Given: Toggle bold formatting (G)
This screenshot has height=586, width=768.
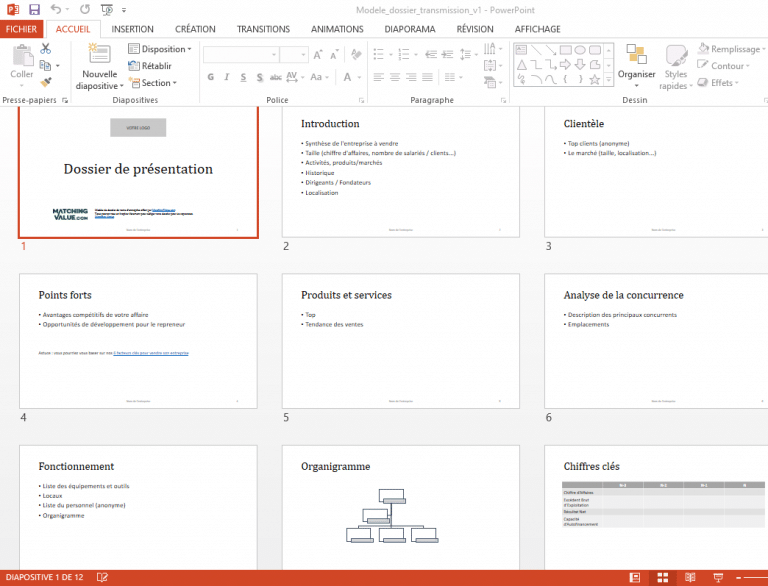Looking at the screenshot, I should coord(211,77).
